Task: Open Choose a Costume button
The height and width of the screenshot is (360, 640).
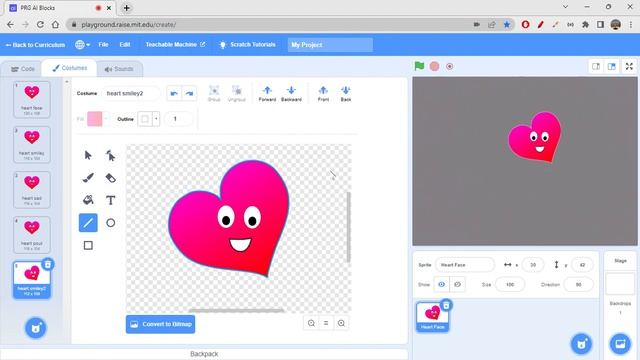Action: [36, 328]
